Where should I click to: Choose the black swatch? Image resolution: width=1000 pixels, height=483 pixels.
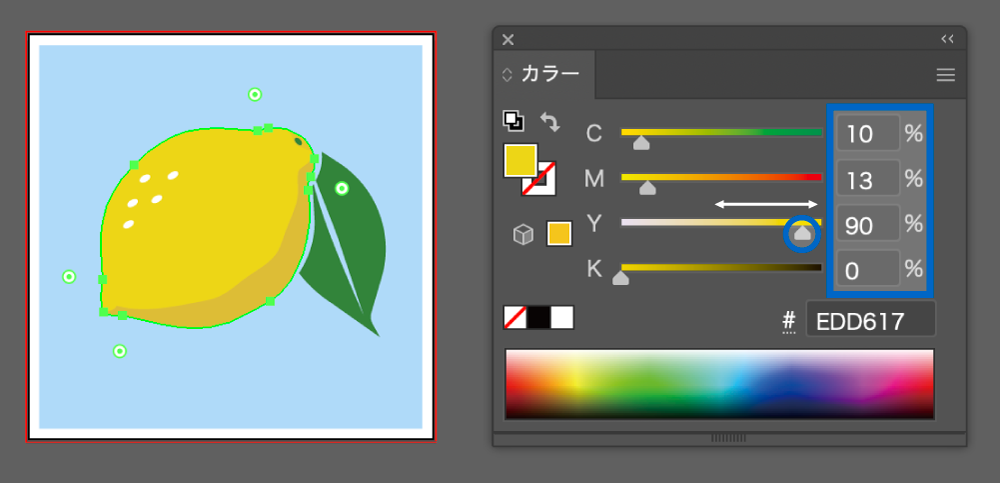point(539,317)
